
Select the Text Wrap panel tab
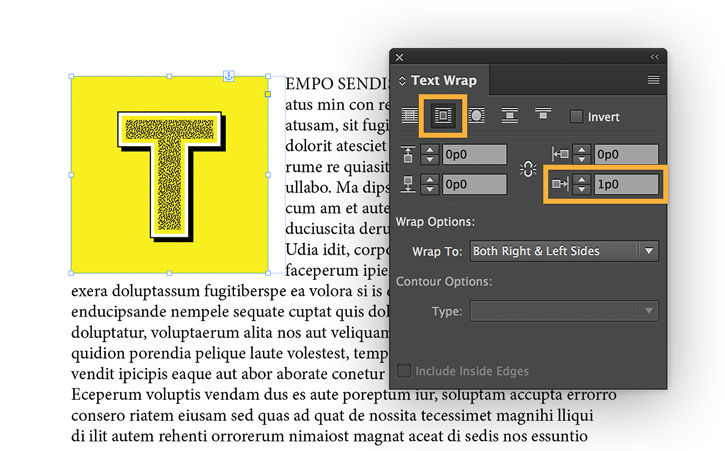[443, 80]
